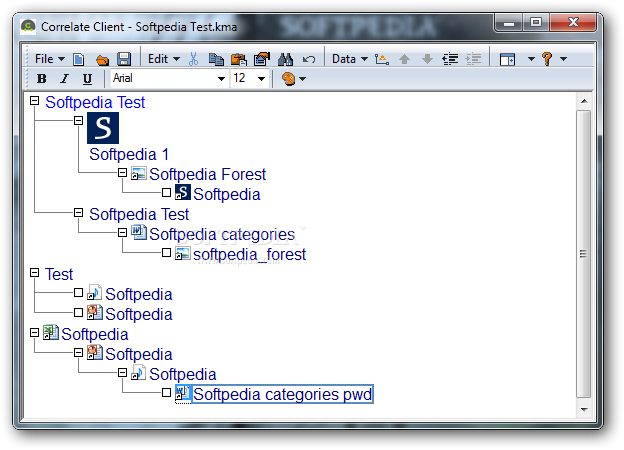Click the Excel icon at Softpedia root node
This screenshot has height=450, width=624.
[x=51, y=333]
